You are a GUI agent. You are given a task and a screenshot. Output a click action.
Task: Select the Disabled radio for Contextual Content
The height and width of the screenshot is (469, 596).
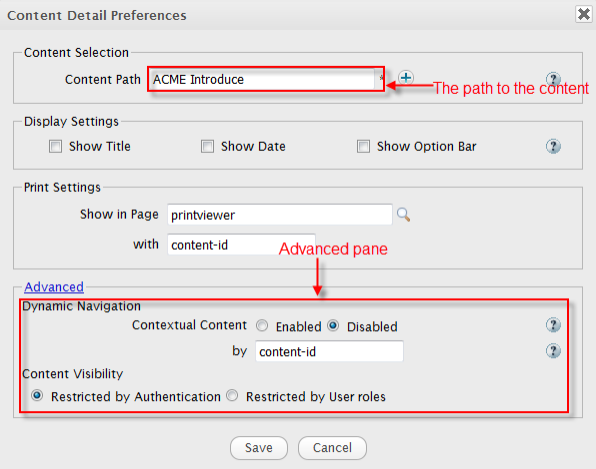333,326
